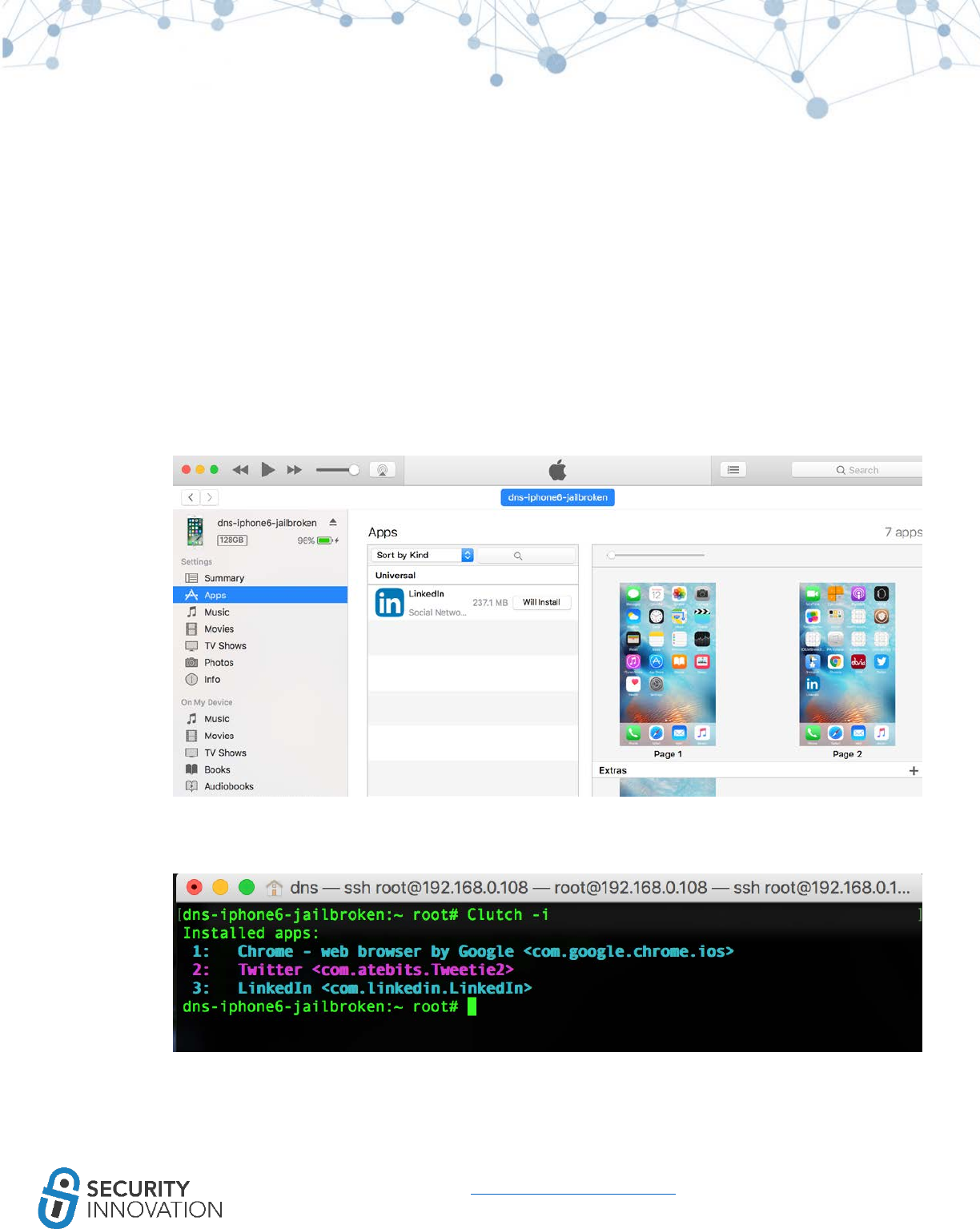
Task: Click the 7 apps count label
Action: pos(903,532)
